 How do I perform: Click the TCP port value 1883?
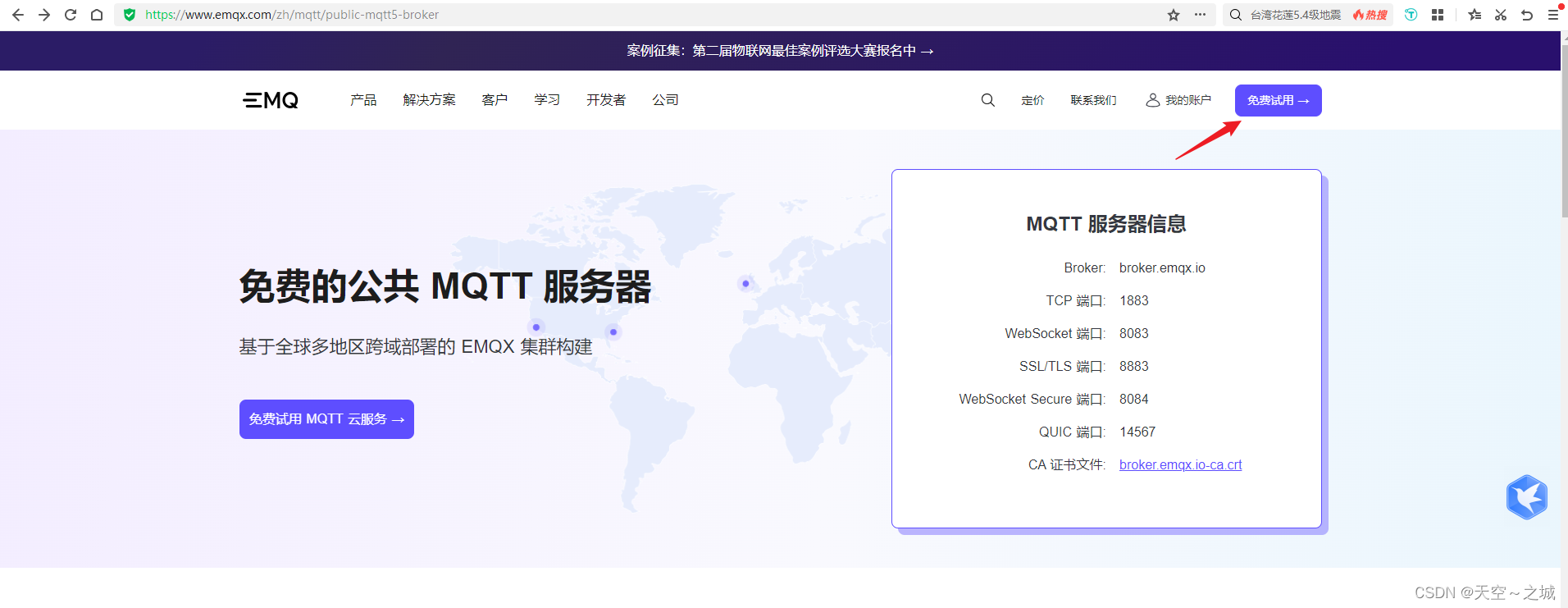[1134, 300]
